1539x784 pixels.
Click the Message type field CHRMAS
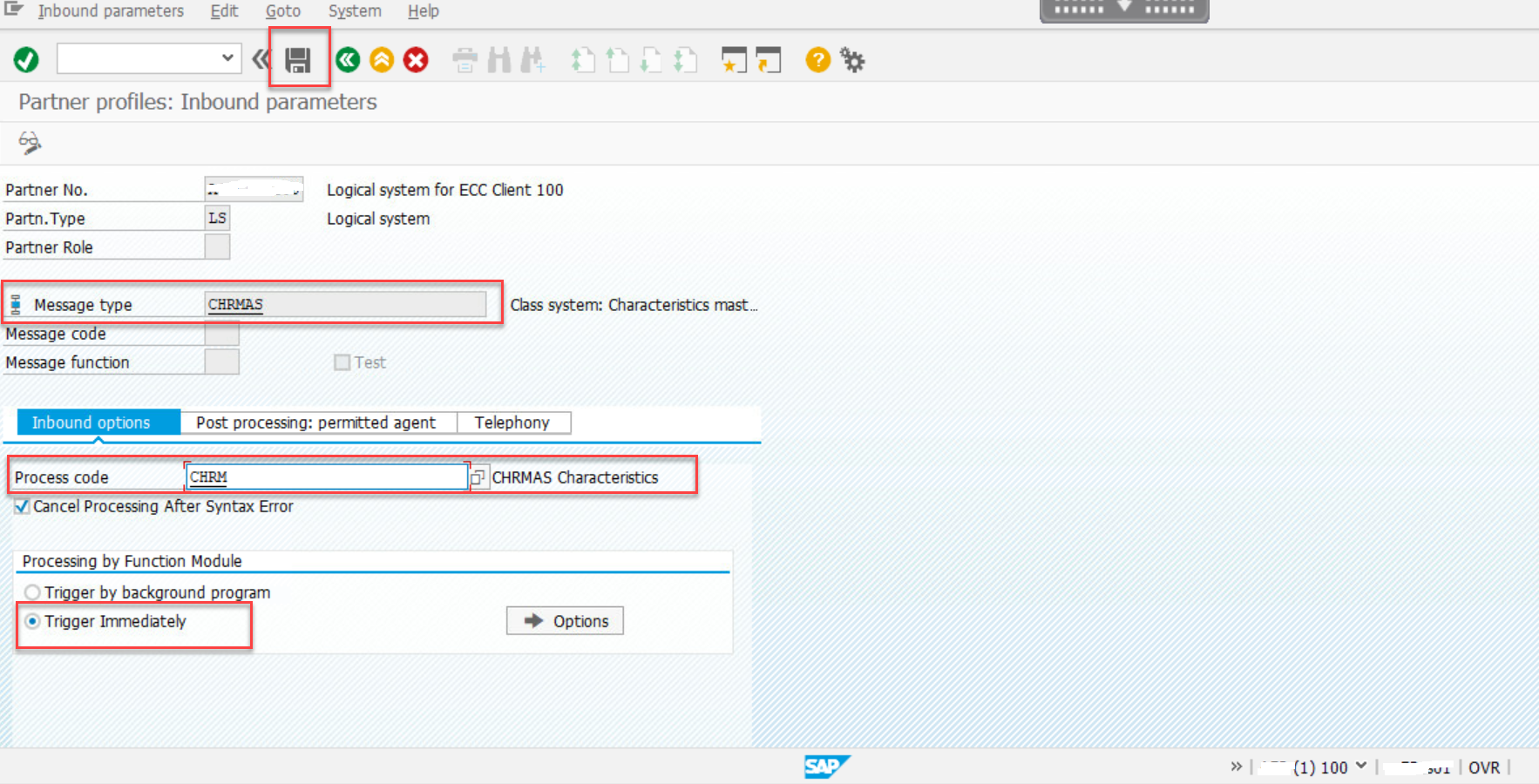click(345, 304)
